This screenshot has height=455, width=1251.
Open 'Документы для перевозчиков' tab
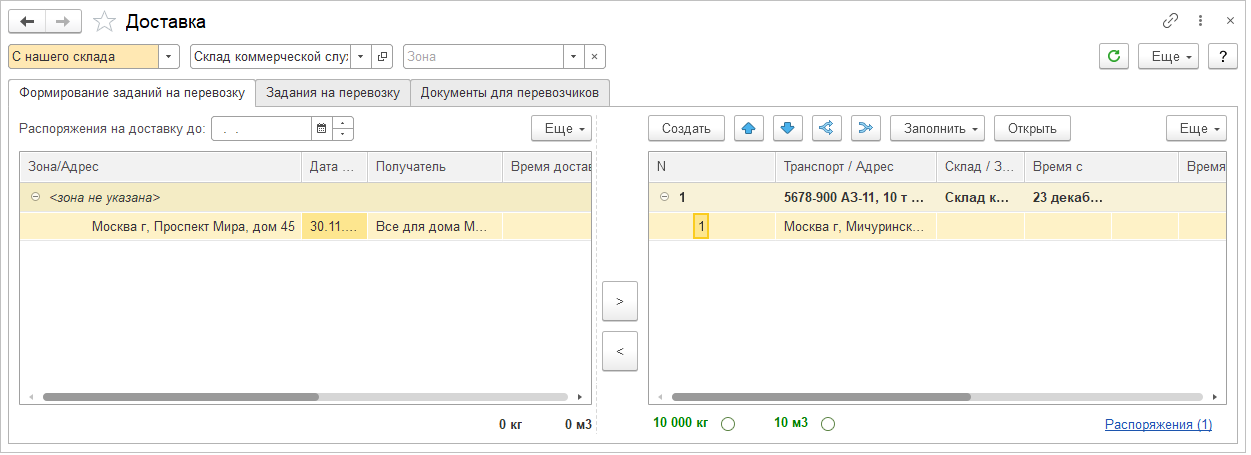pos(509,93)
